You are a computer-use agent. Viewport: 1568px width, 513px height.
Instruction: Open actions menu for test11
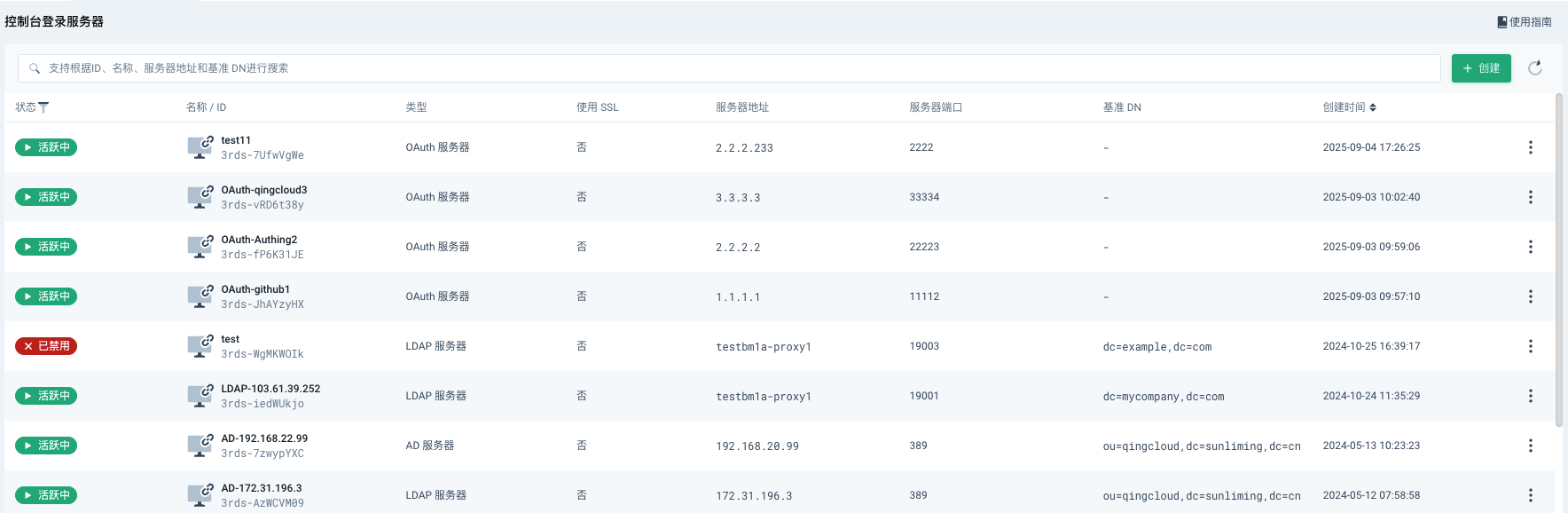coord(1530,147)
